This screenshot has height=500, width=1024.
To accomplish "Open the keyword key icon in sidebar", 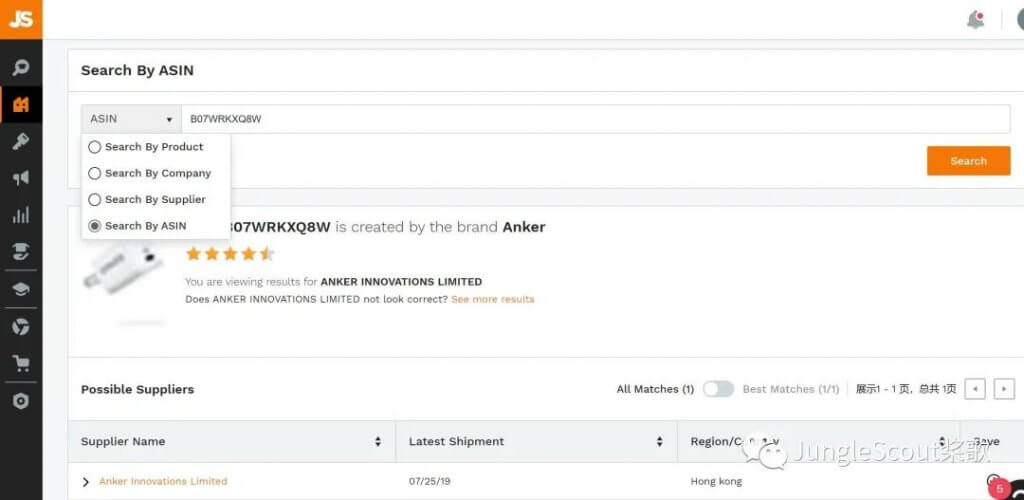I will pyautogui.click(x=21, y=142).
